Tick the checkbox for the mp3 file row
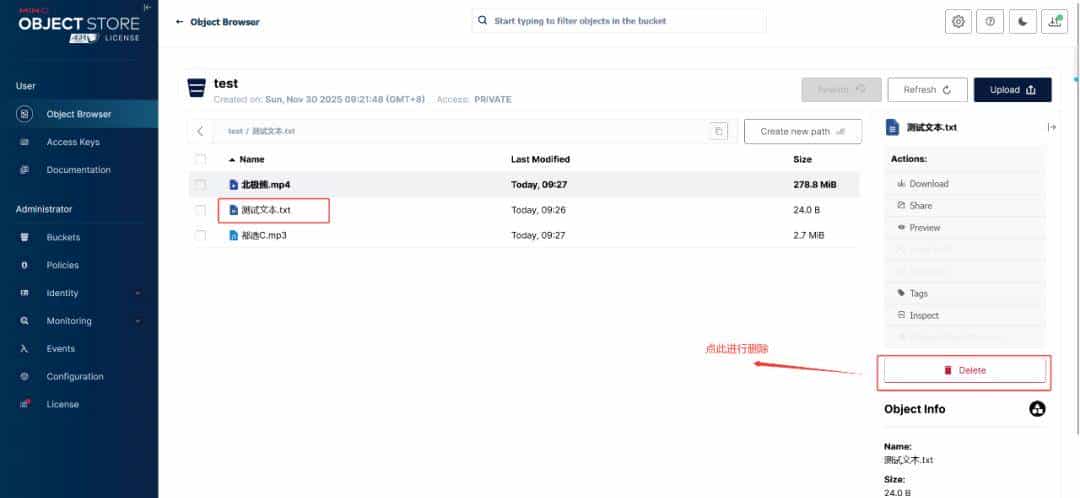 [x=200, y=236]
